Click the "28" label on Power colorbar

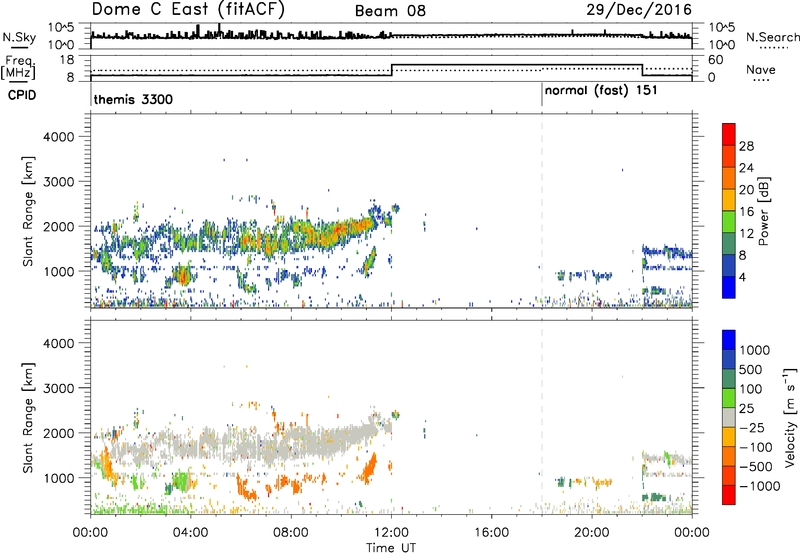pos(746,146)
